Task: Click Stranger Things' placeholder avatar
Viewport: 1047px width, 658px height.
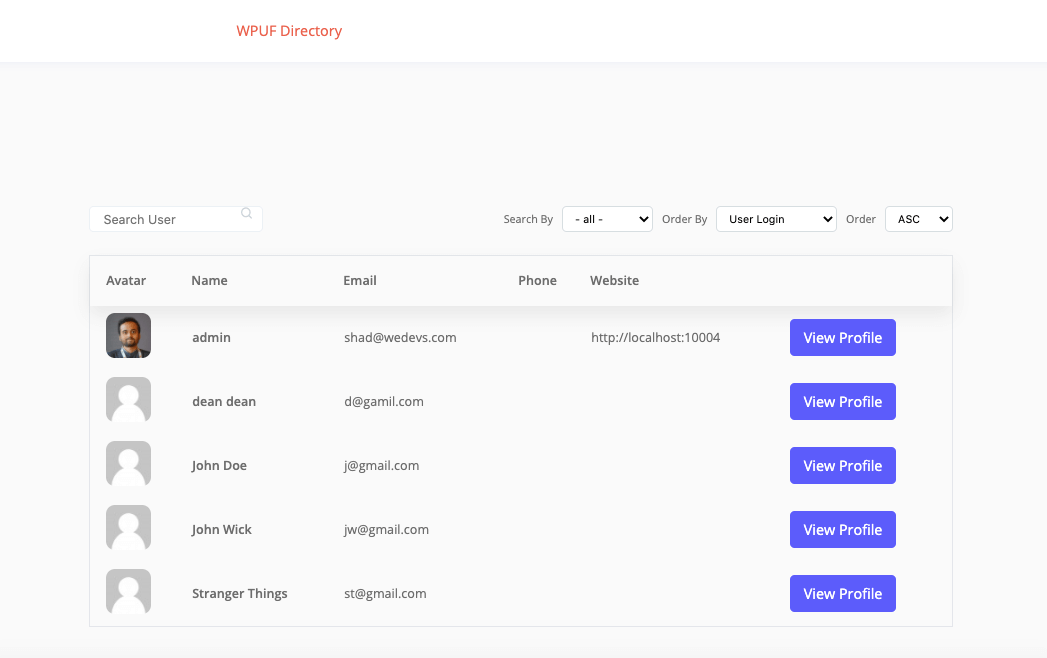Action: point(128,591)
